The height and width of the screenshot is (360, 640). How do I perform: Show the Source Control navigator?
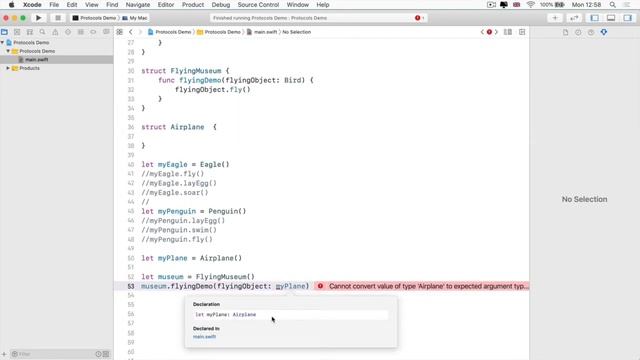17,32
